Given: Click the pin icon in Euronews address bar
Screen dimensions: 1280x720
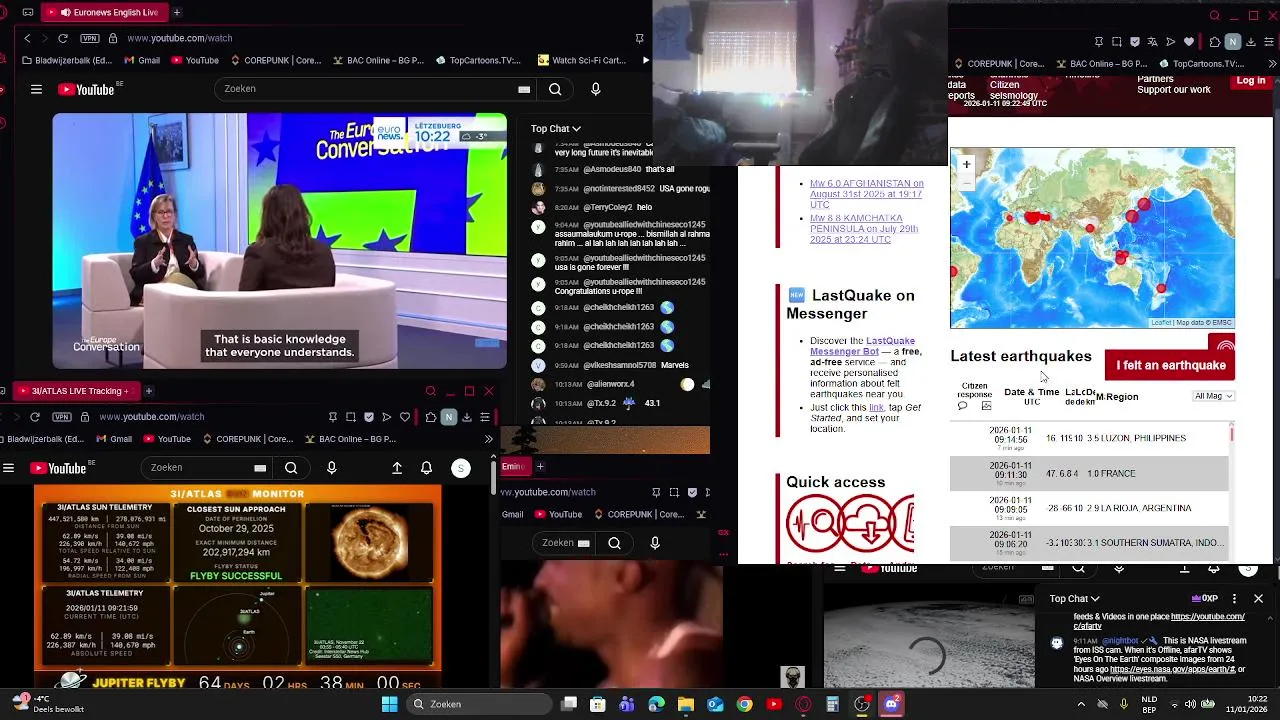Looking at the screenshot, I should tap(639, 38).
